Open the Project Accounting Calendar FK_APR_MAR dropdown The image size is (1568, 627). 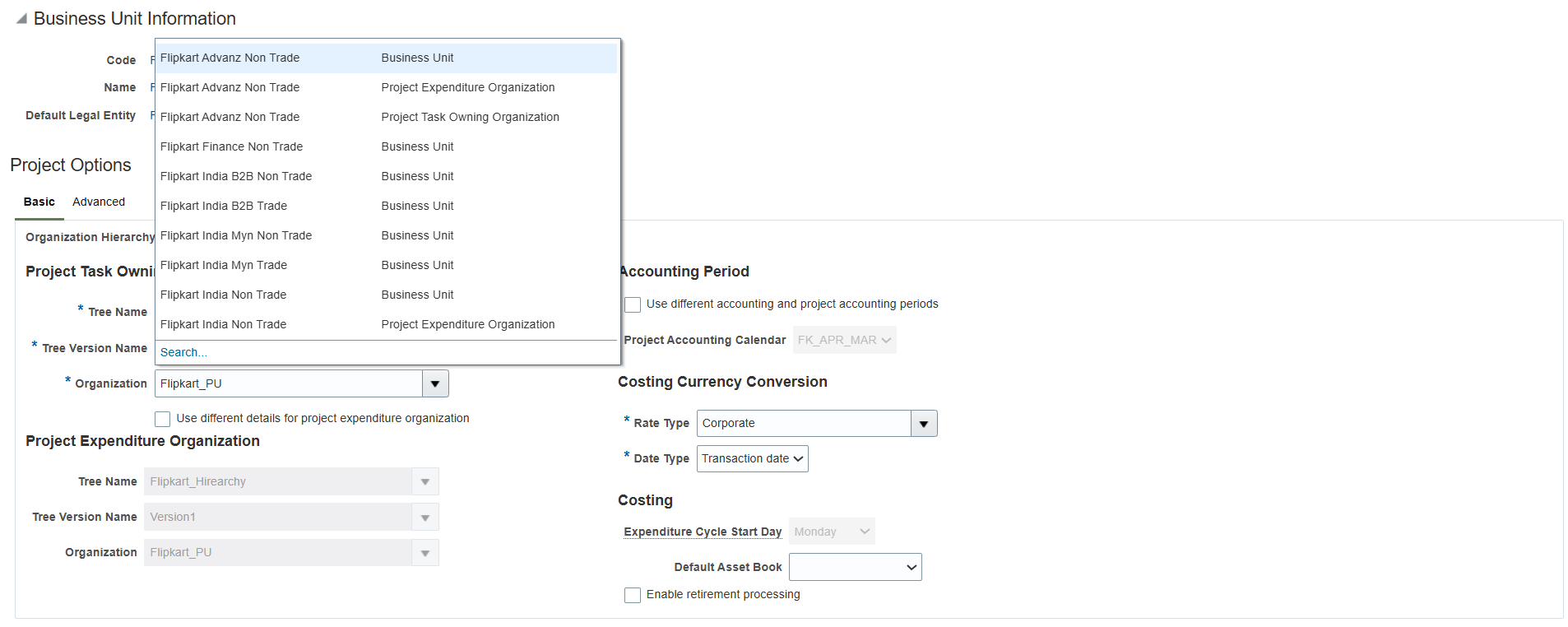844,340
